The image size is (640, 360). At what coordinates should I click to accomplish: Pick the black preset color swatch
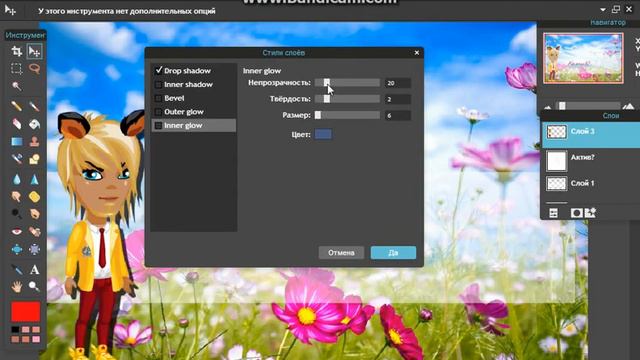(x=16, y=329)
